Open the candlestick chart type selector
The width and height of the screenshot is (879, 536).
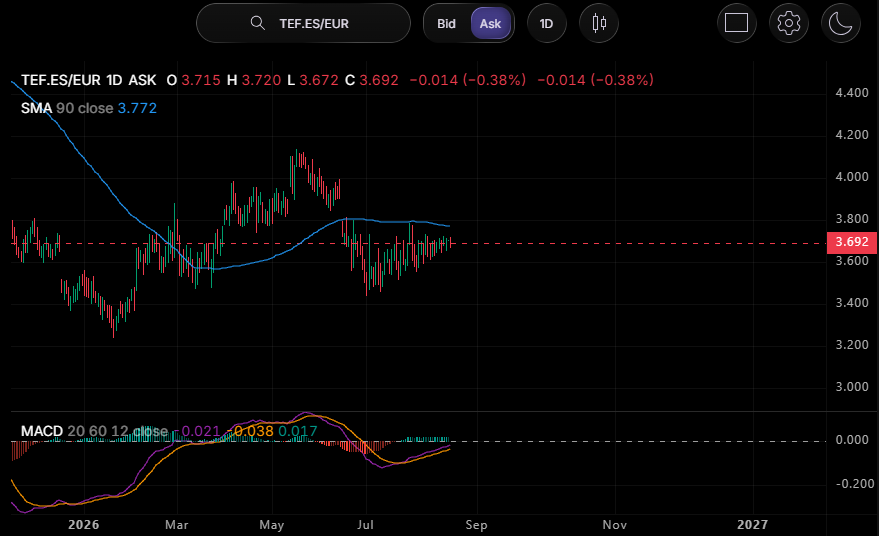tap(599, 23)
